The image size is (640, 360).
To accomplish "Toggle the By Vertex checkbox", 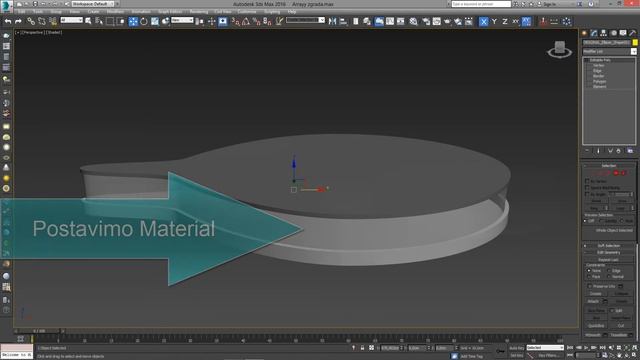I will click(587, 181).
